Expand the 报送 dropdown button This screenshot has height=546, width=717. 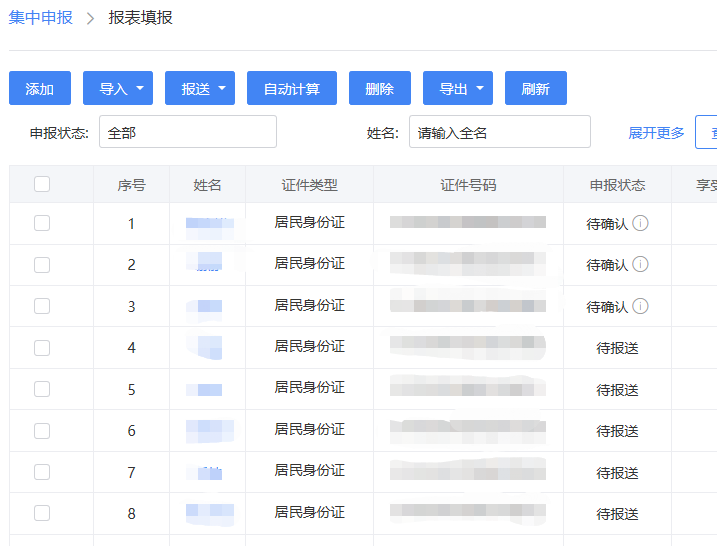click(200, 89)
